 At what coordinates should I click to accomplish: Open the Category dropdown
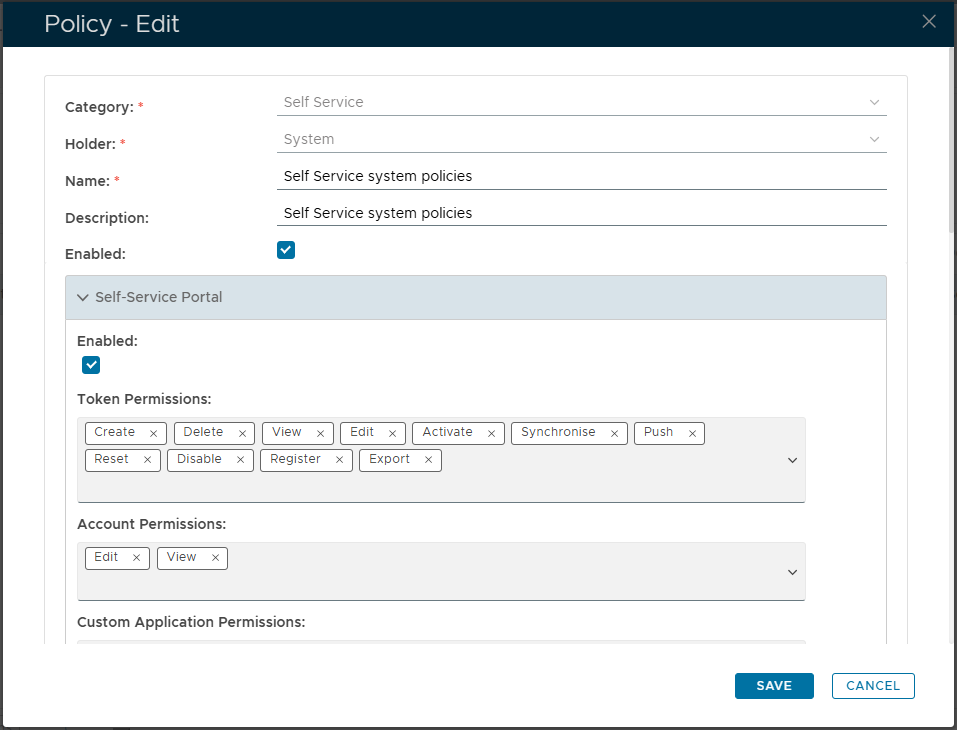(x=581, y=102)
